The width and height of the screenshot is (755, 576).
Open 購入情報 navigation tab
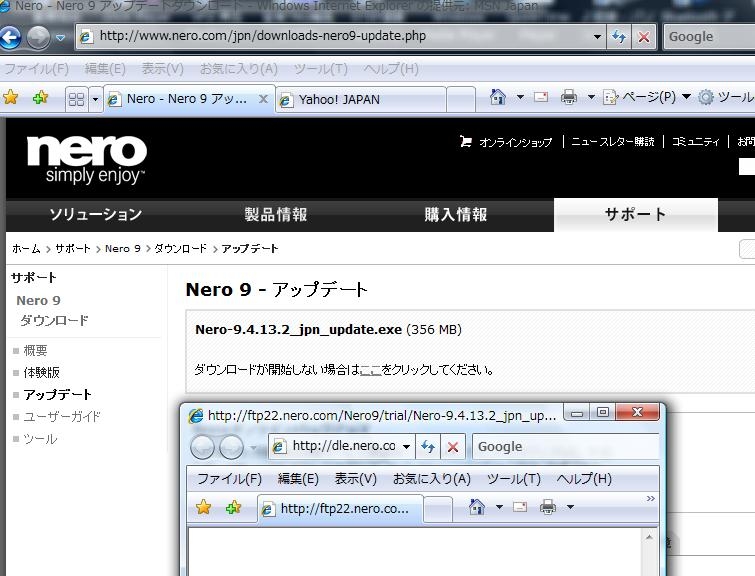point(456,214)
